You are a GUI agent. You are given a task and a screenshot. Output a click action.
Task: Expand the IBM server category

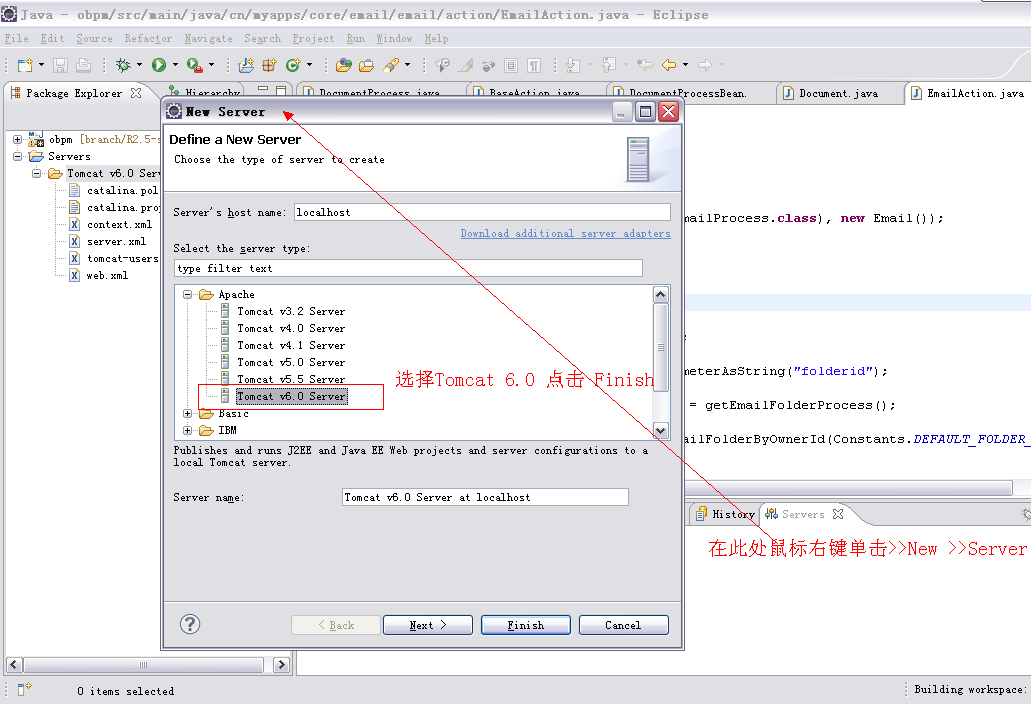(x=187, y=431)
